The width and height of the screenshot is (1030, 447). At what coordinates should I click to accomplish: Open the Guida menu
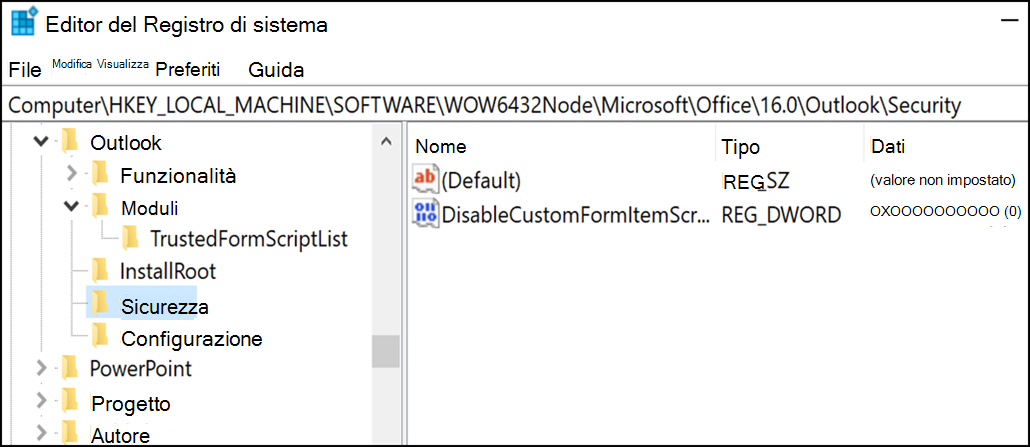276,70
